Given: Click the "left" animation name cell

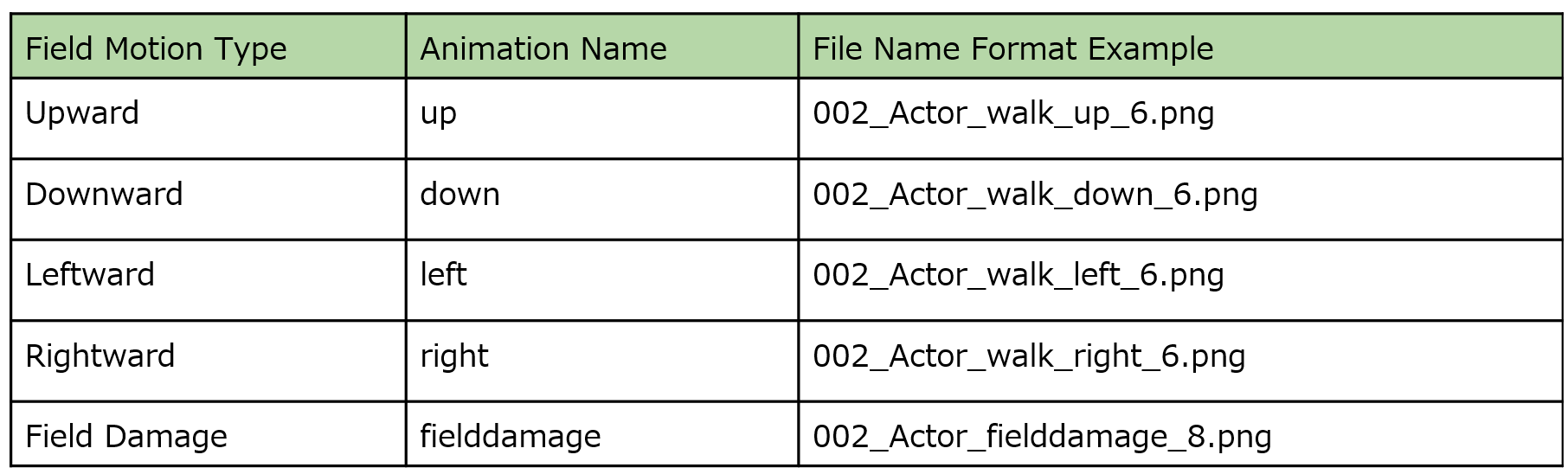Looking at the screenshot, I should [443, 275].
